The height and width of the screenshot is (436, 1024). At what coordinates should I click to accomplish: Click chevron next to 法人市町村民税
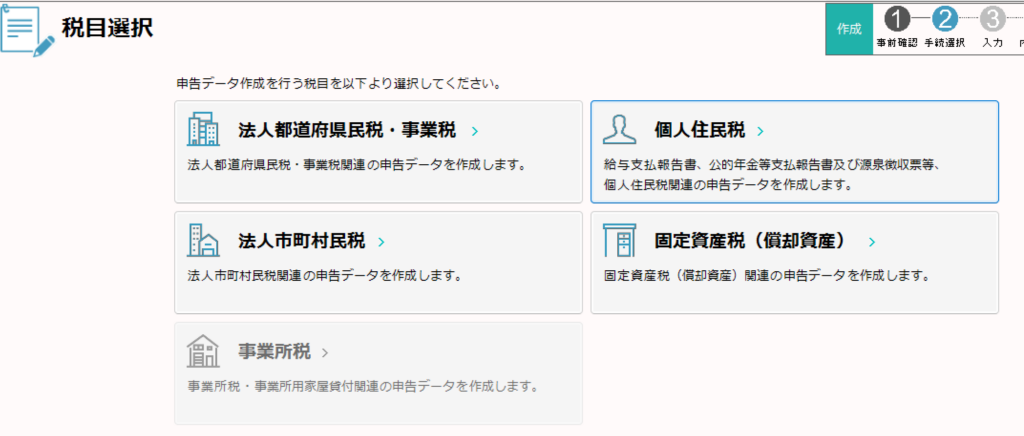[x=381, y=242]
